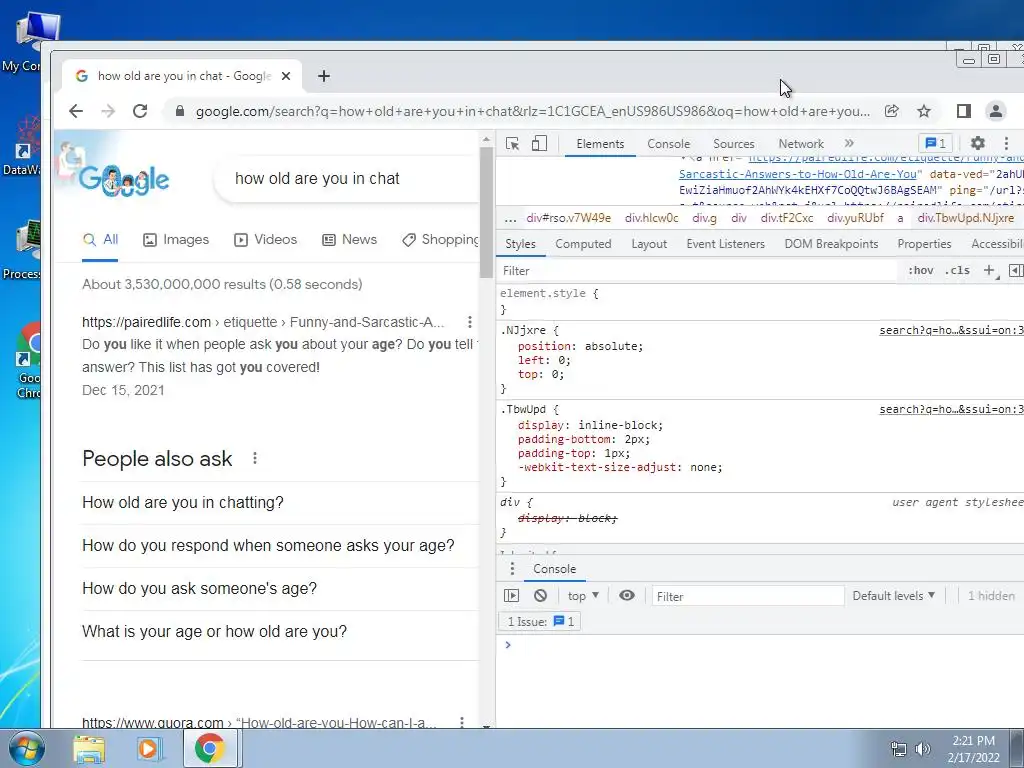
Task: Expand 'How do you ask someone's age?'
Action: pos(281,589)
